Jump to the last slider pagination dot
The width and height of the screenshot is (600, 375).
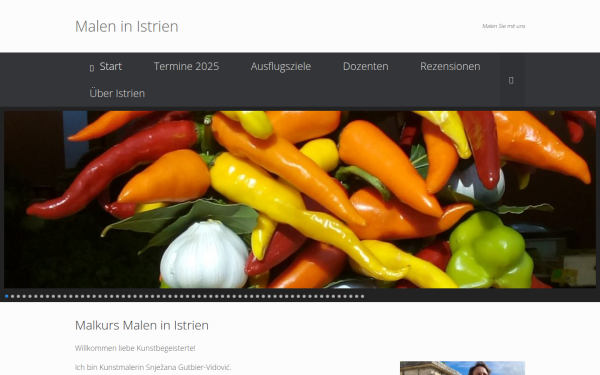coord(362,296)
